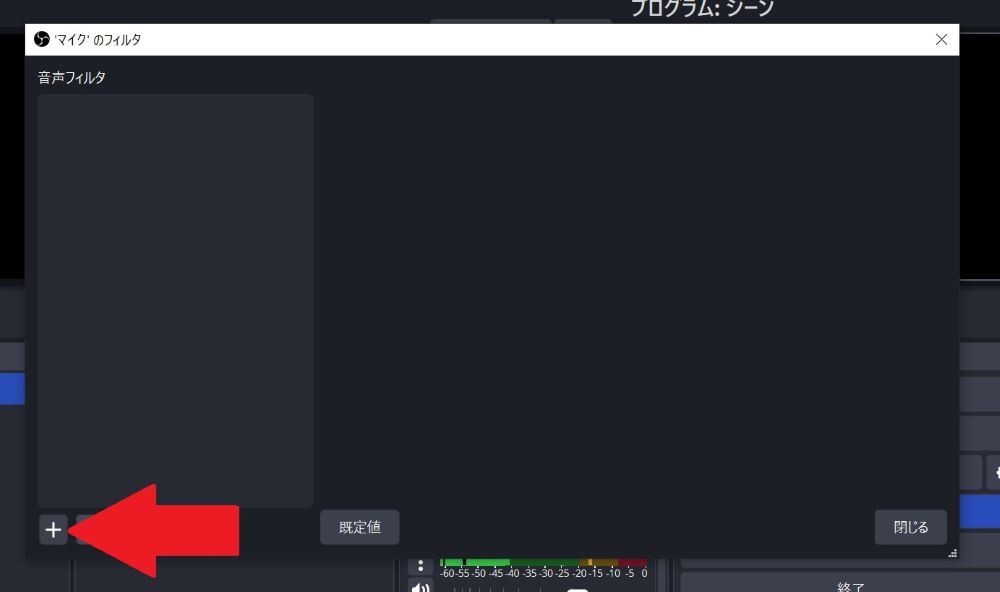1000x592 pixels.
Task: Click the OBS logo in dialog title bar
Action: (x=41, y=40)
